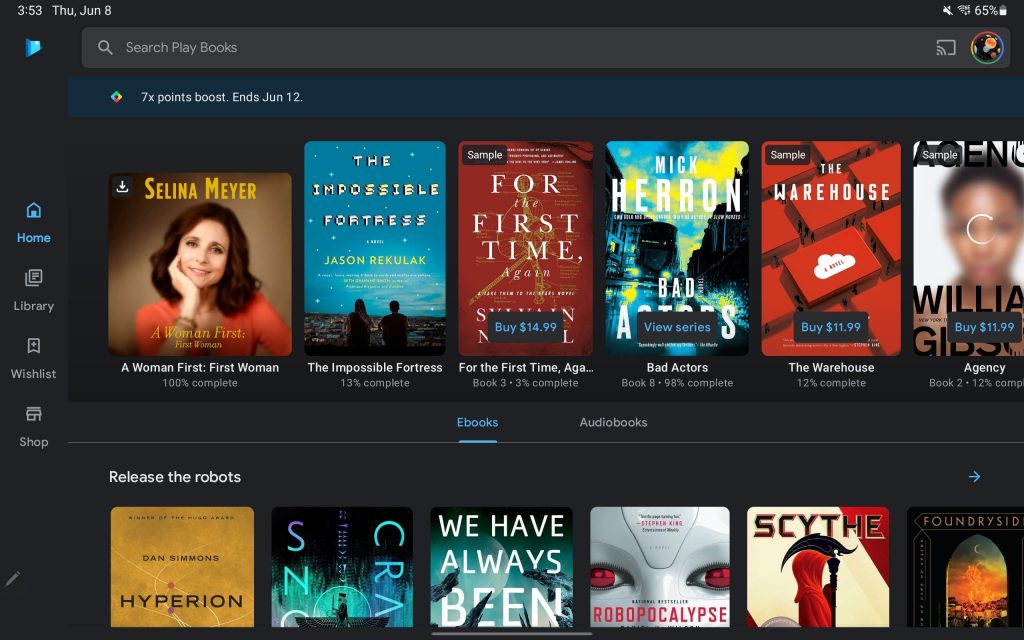Select the Ebooks tab
The height and width of the screenshot is (640, 1024).
pyautogui.click(x=477, y=422)
